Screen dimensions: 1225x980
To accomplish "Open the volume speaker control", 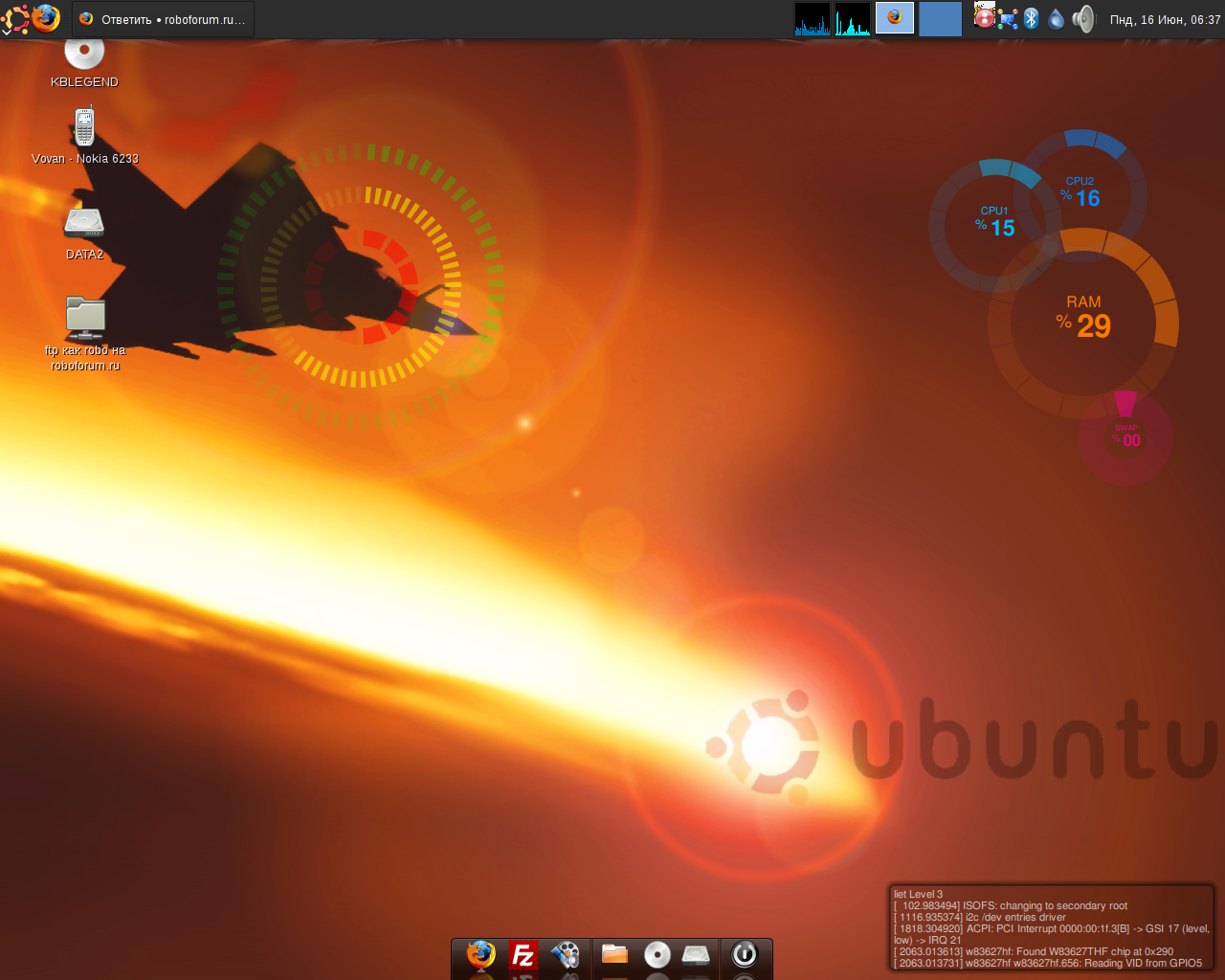I will pos(1082,19).
